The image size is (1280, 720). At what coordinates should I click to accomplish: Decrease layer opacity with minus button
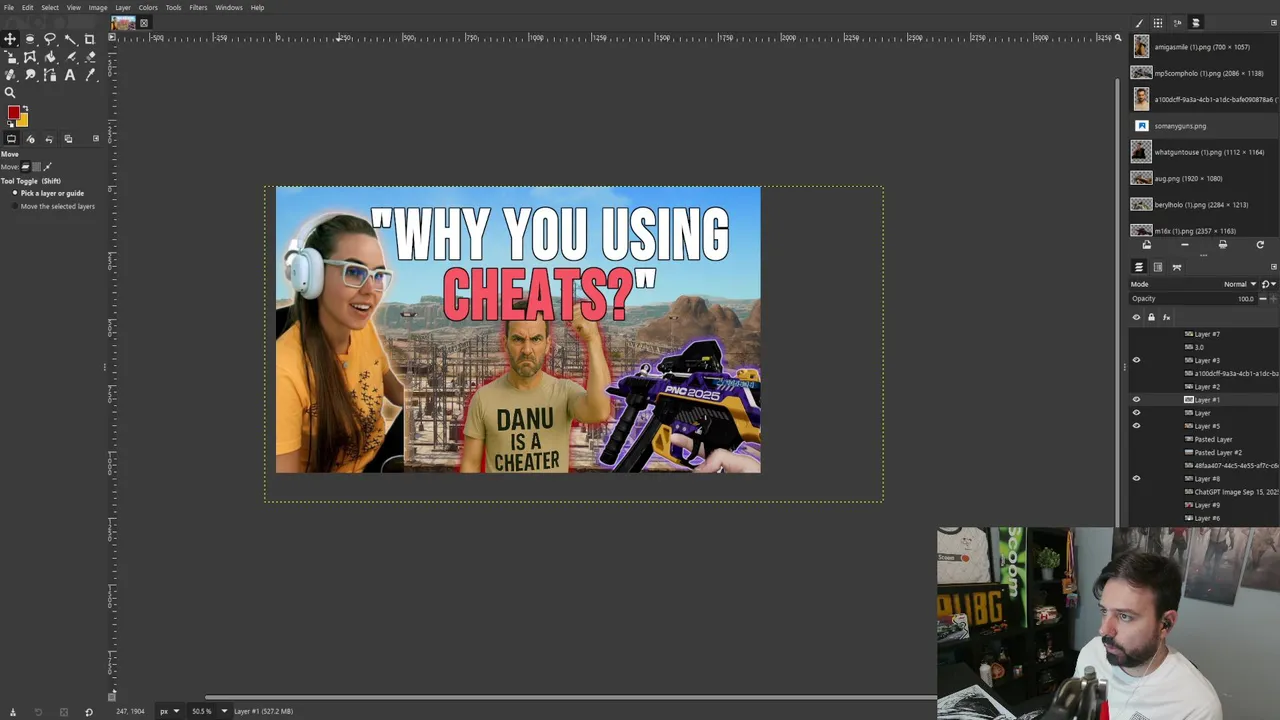point(1263,299)
